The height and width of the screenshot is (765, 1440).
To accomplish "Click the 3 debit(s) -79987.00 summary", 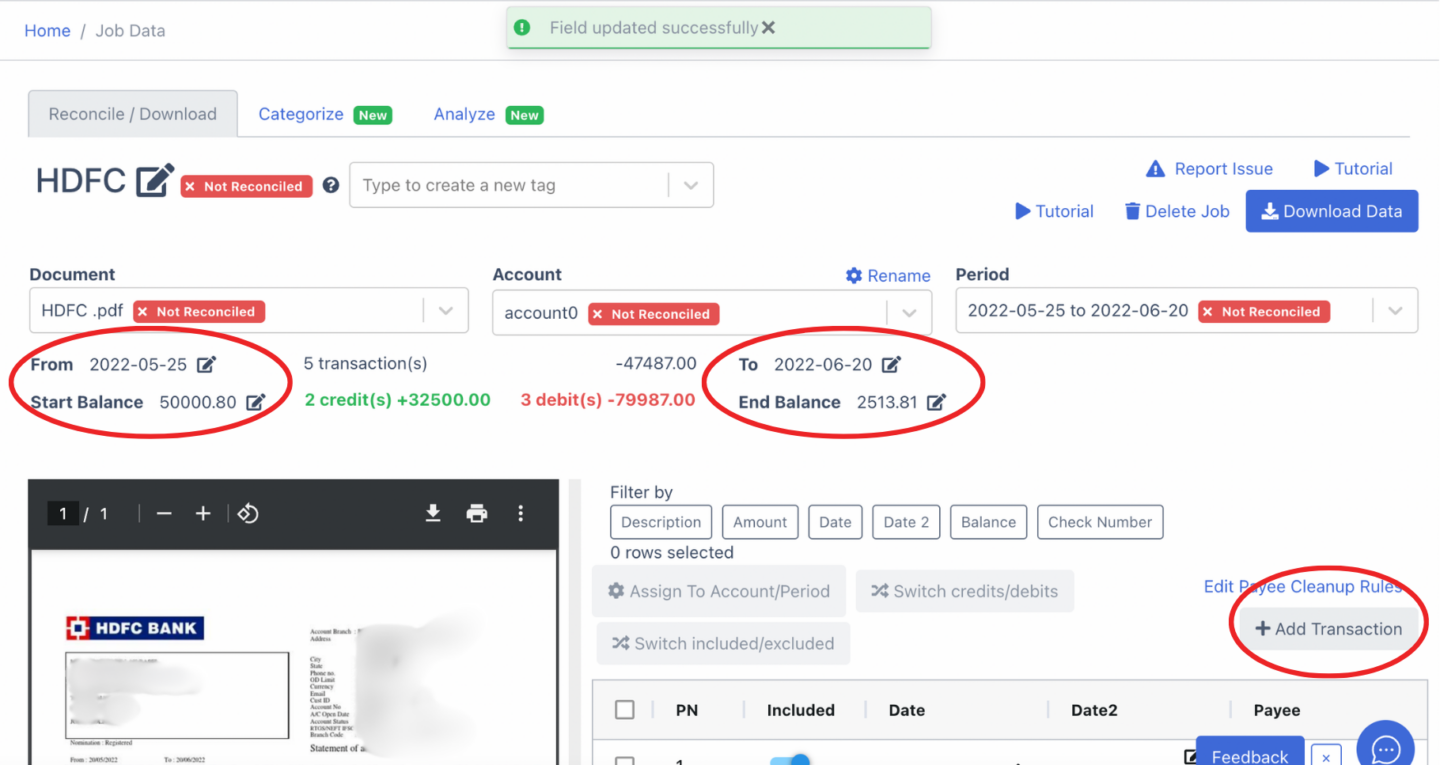I will pos(608,400).
